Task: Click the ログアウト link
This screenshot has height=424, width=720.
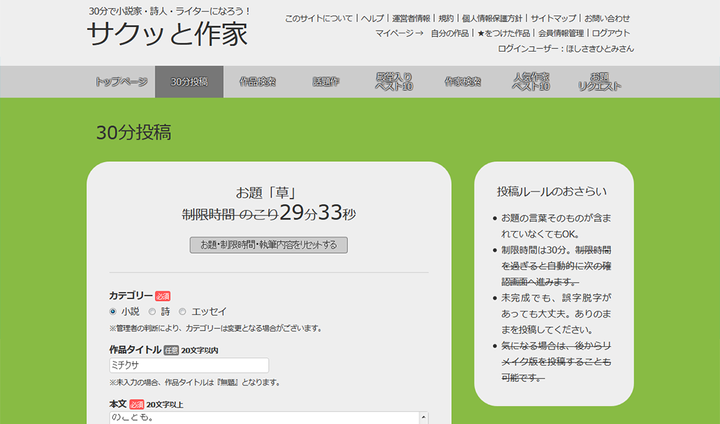Action: tap(611, 33)
